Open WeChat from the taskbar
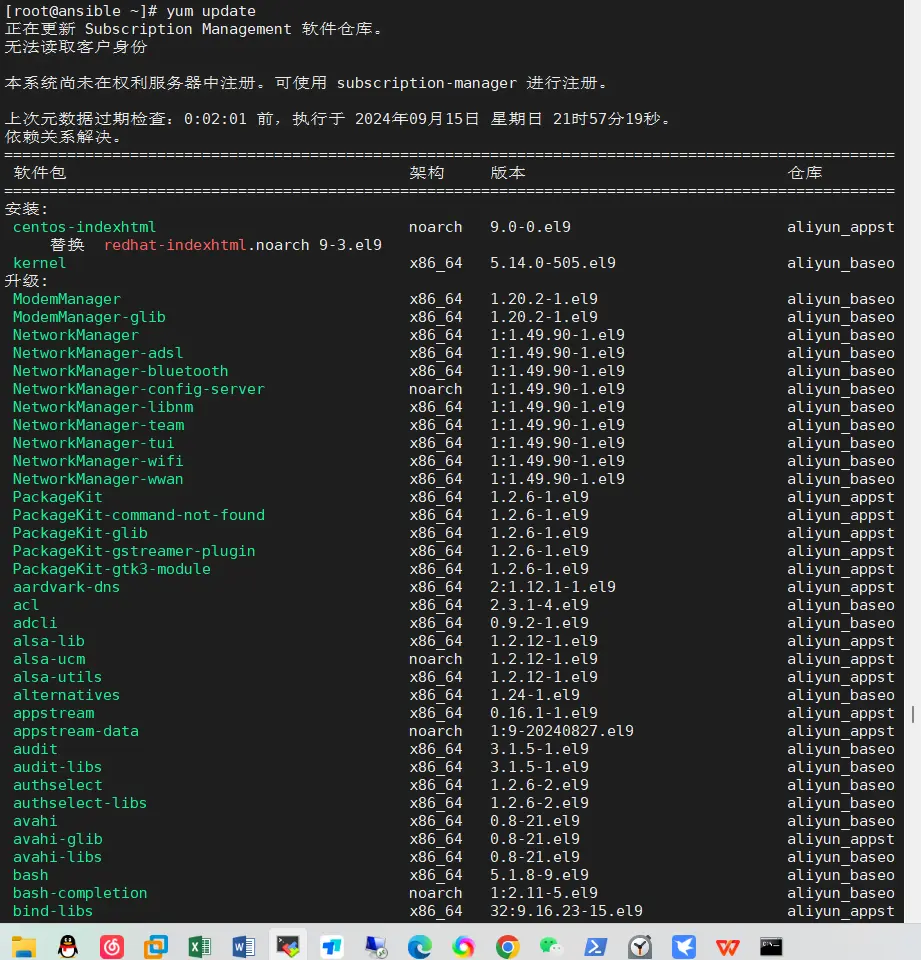 click(551, 946)
